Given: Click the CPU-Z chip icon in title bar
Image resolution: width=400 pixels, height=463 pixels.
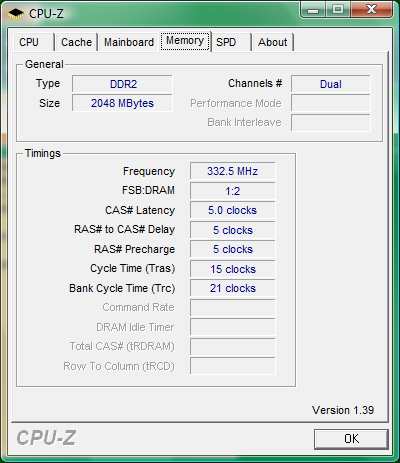Looking at the screenshot, I should pyautogui.click(x=16, y=14).
